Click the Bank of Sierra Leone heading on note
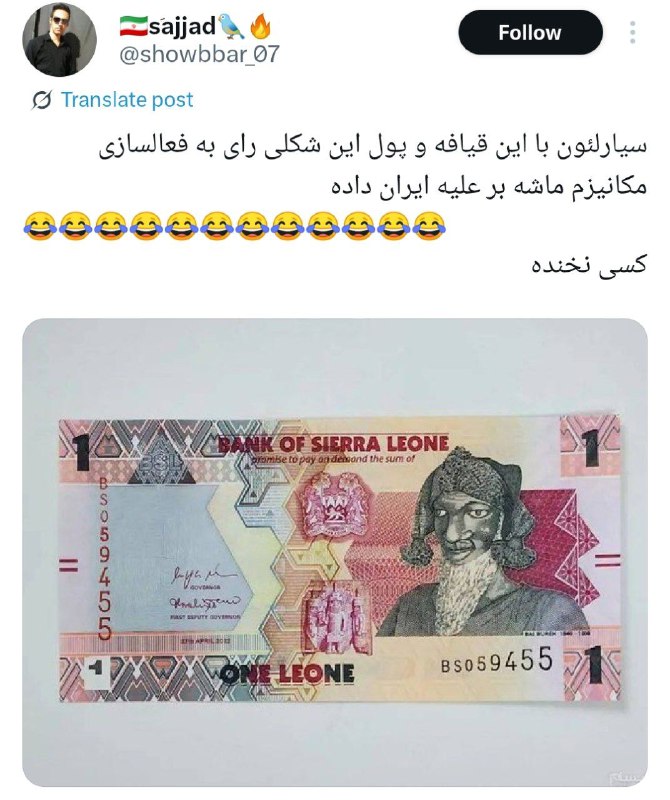The width and height of the screenshot is (670, 800). click(x=333, y=444)
